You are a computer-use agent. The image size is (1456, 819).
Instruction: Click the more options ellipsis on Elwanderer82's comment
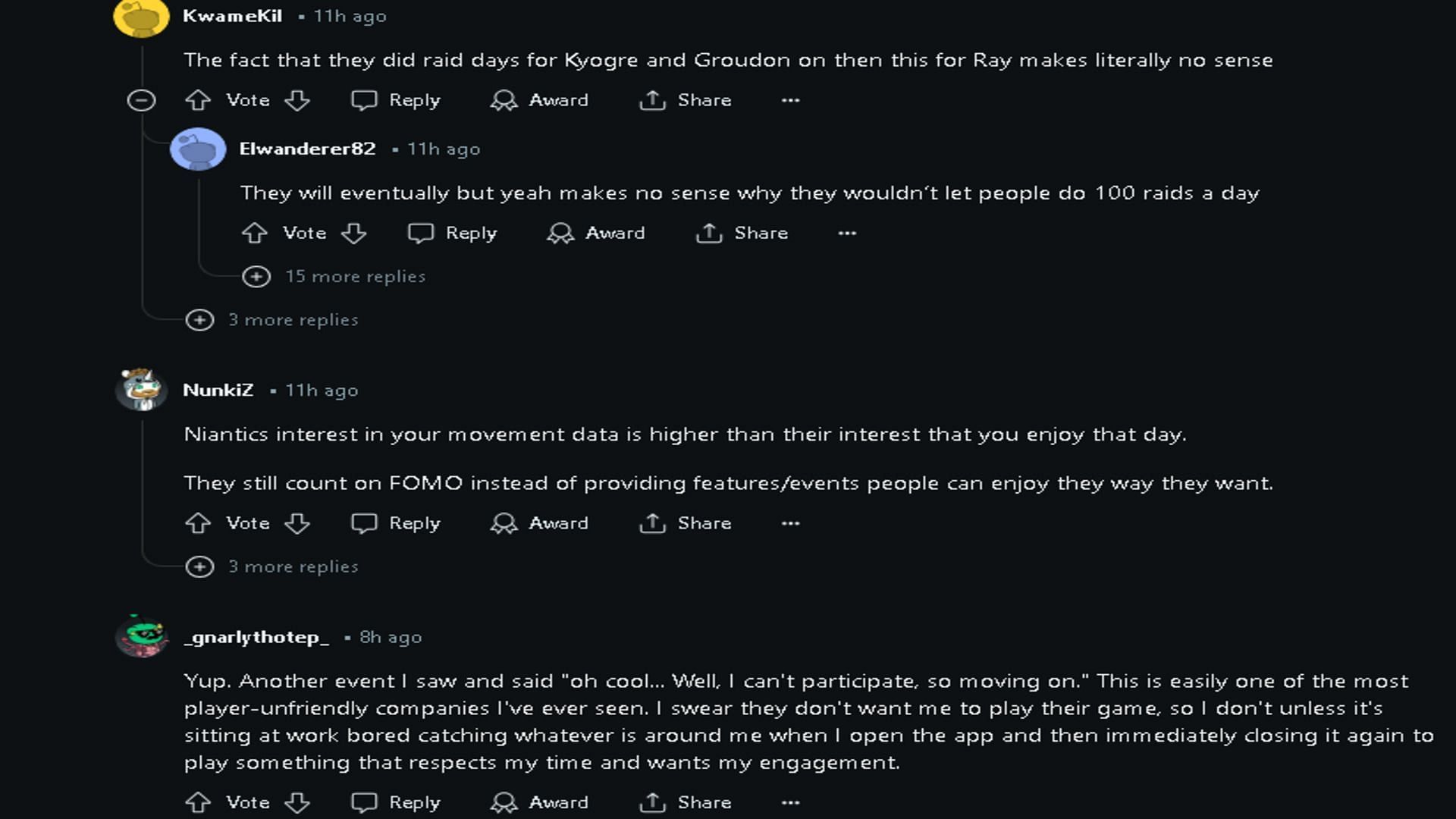pyautogui.click(x=847, y=233)
